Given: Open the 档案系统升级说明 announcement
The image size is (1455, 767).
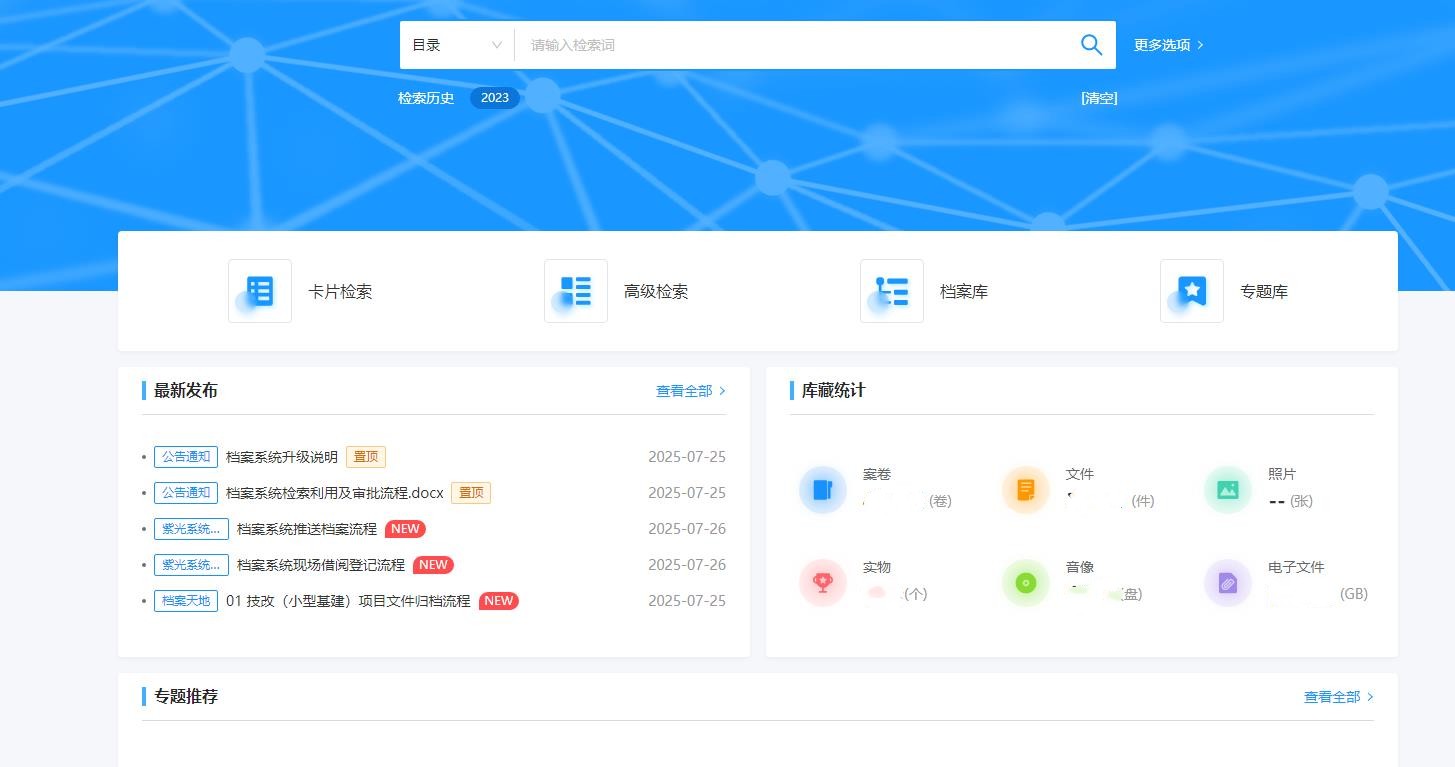Looking at the screenshot, I should pyautogui.click(x=281, y=456).
